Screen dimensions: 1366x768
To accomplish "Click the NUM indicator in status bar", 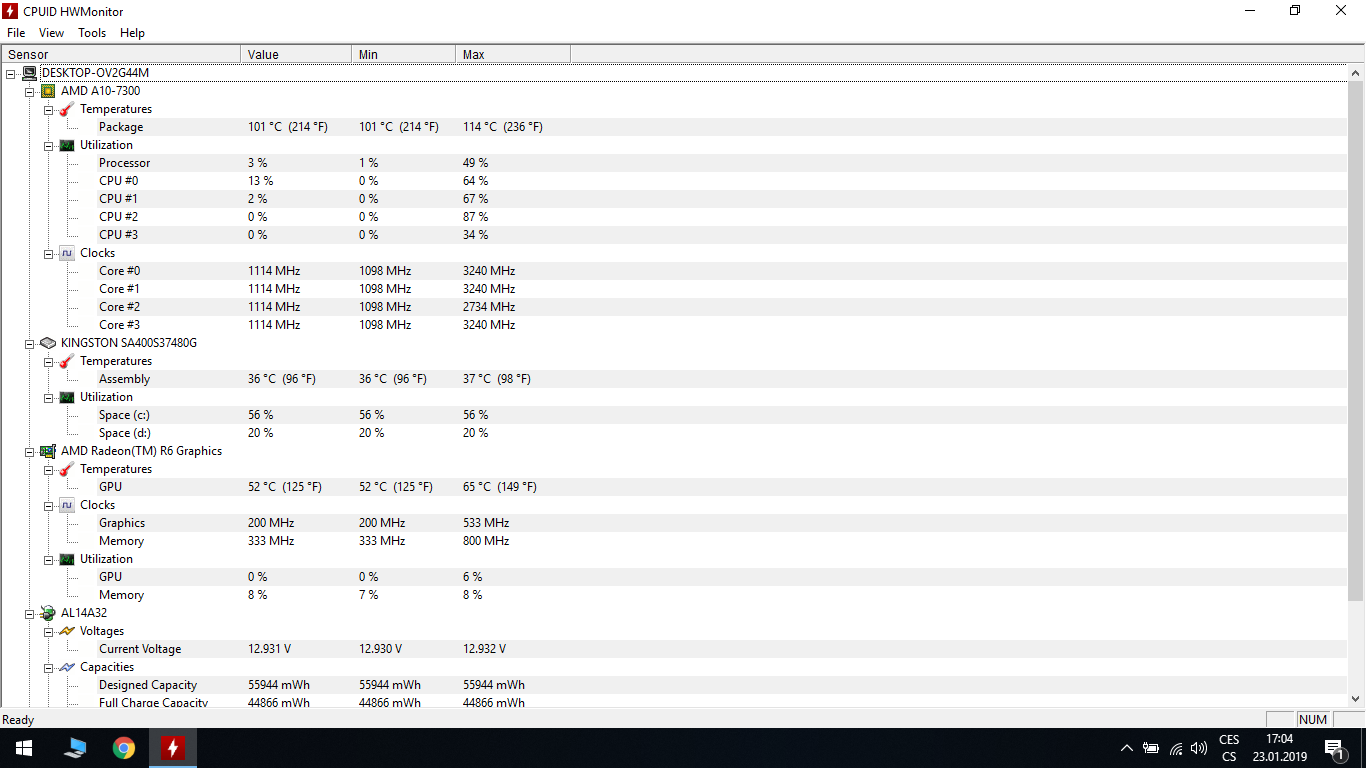I will click(1313, 719).
